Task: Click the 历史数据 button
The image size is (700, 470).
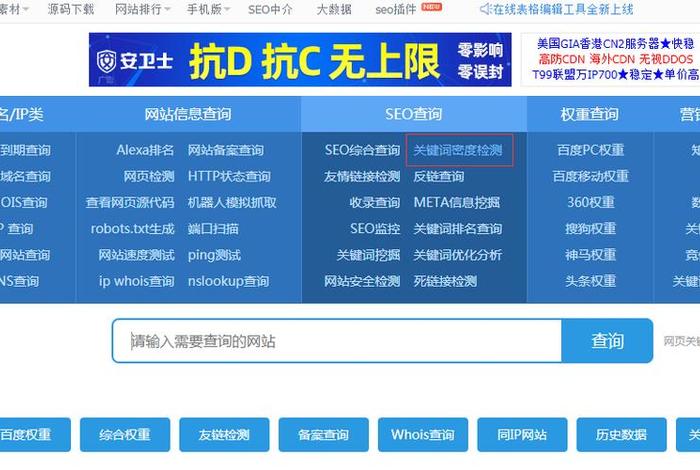Action: (621, 435)
